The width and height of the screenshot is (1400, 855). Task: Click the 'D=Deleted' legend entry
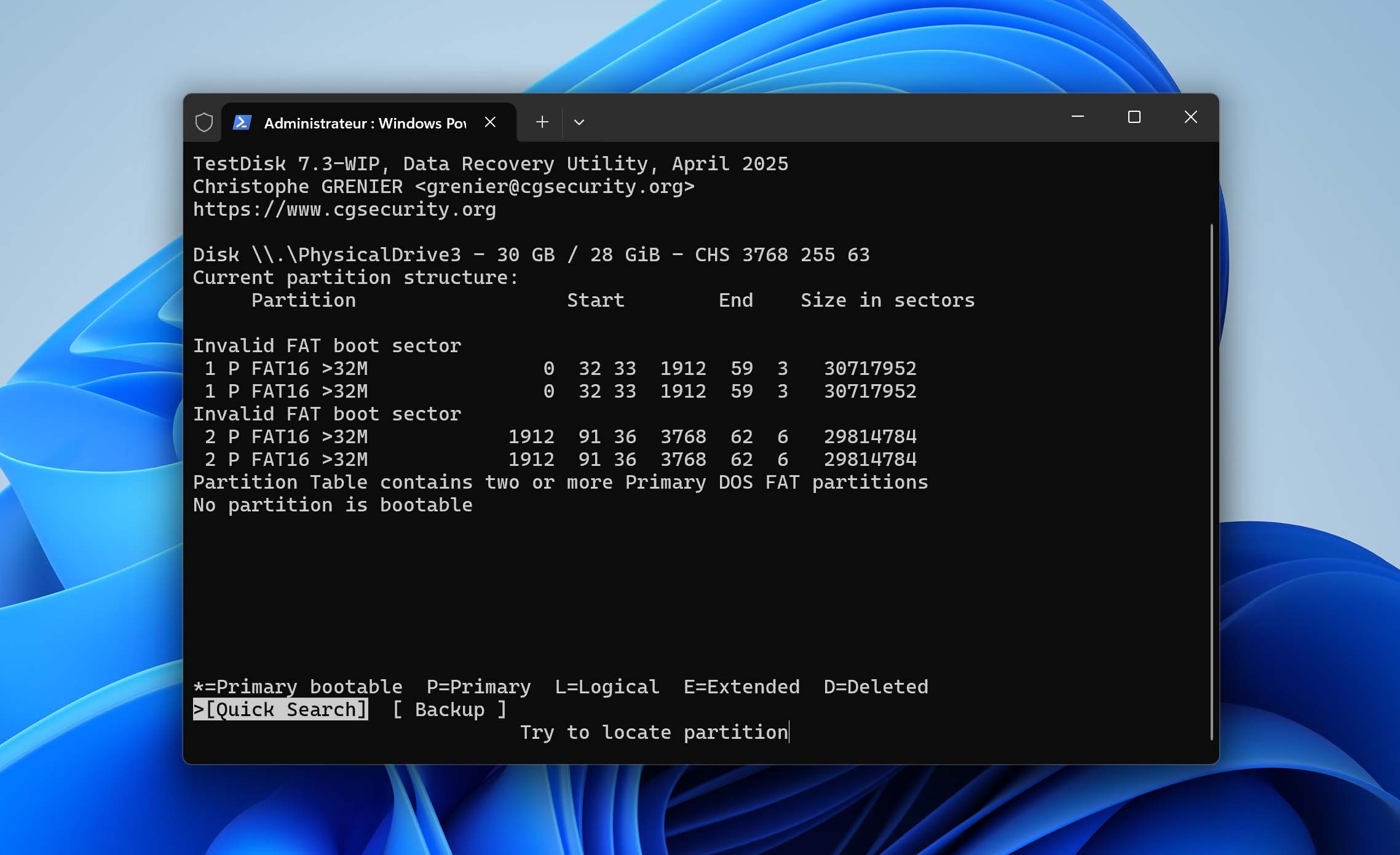(876, 687)
